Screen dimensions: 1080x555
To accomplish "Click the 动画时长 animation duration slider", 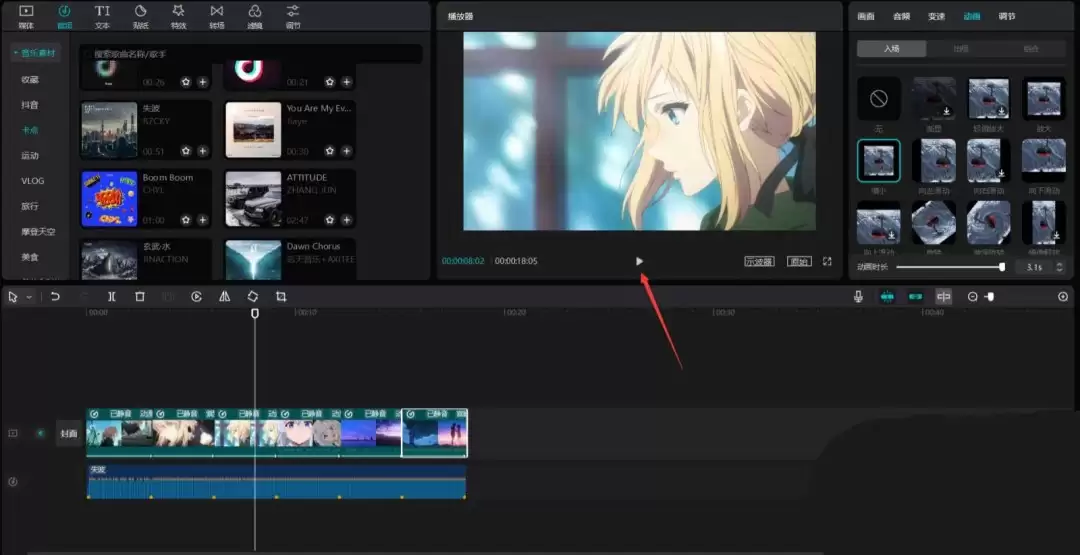I will (950, 267).
